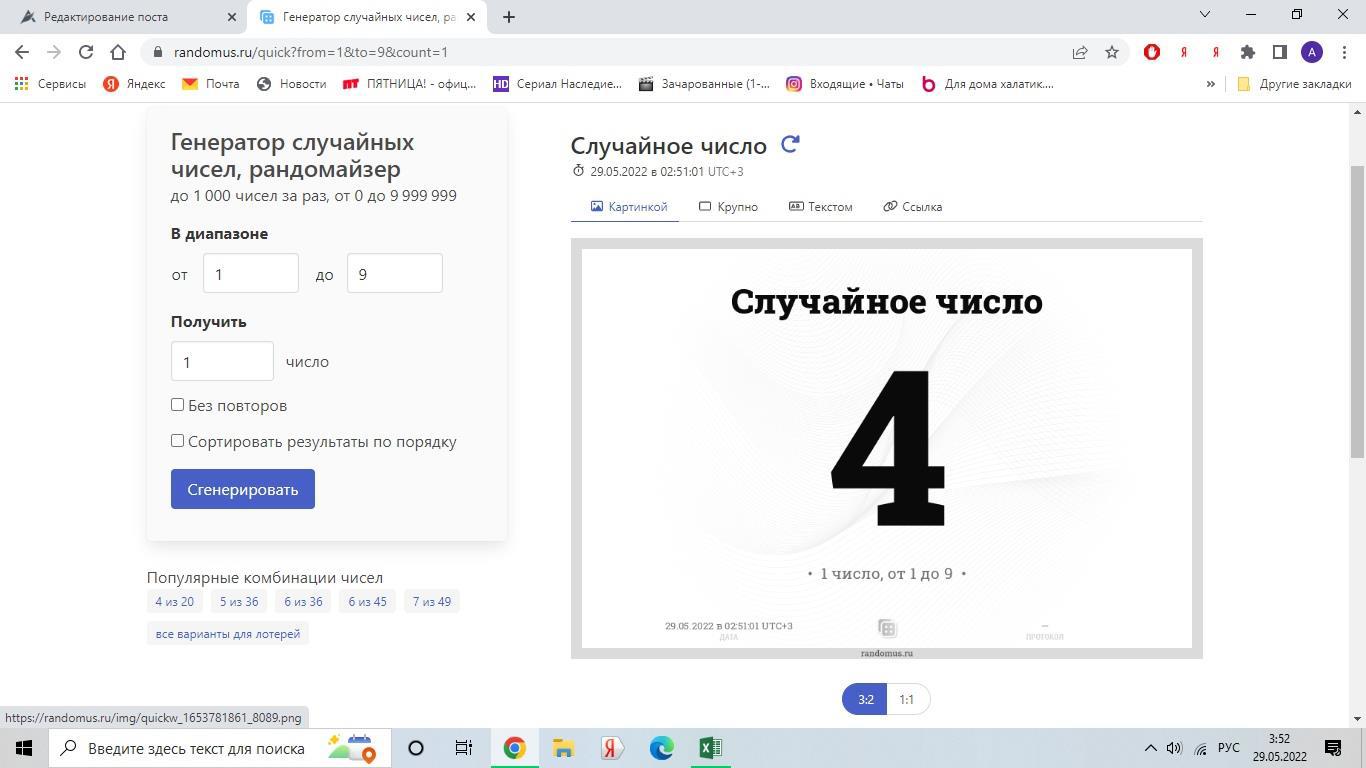Open the Chrome profile avatar
This screenshot has width=1366, height=768.
click(1312, 52)
